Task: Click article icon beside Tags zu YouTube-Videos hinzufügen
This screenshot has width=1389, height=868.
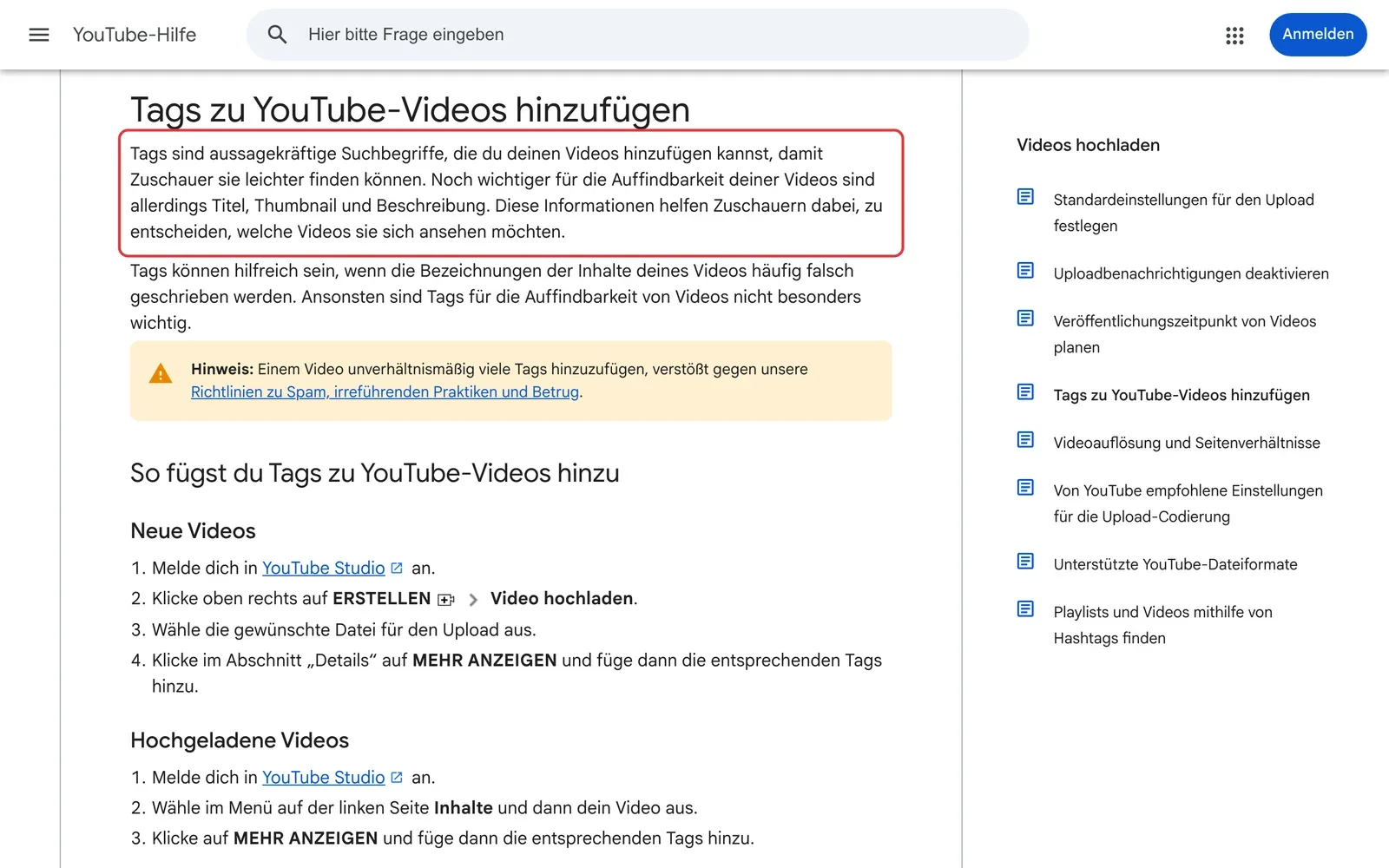Action: tap(1025, 392)
